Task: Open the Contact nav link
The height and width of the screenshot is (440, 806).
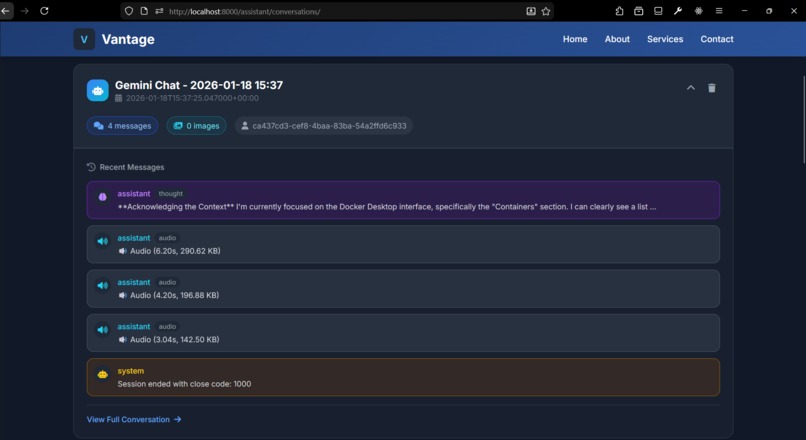Action: point(717,39)
